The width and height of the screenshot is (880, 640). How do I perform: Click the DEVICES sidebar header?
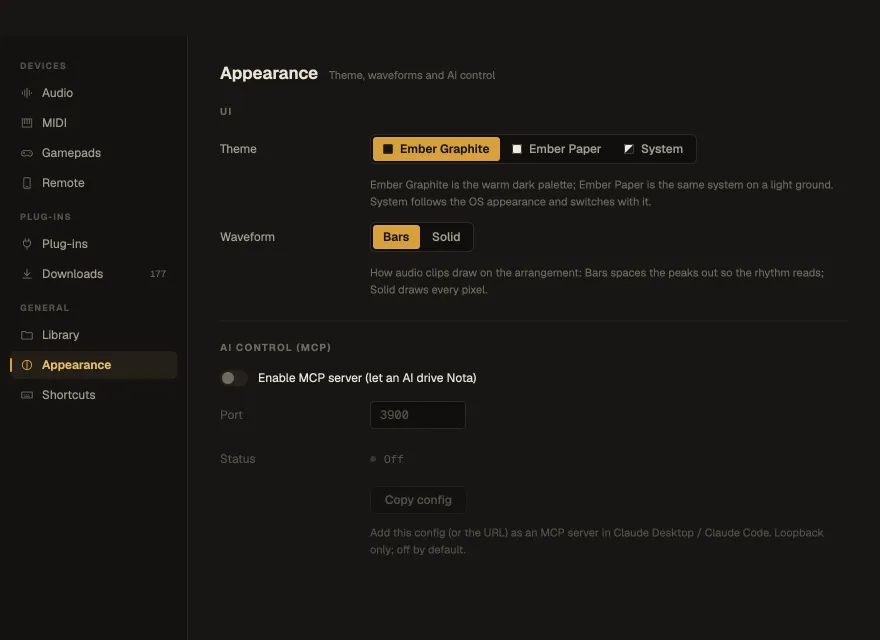point(43,66)
